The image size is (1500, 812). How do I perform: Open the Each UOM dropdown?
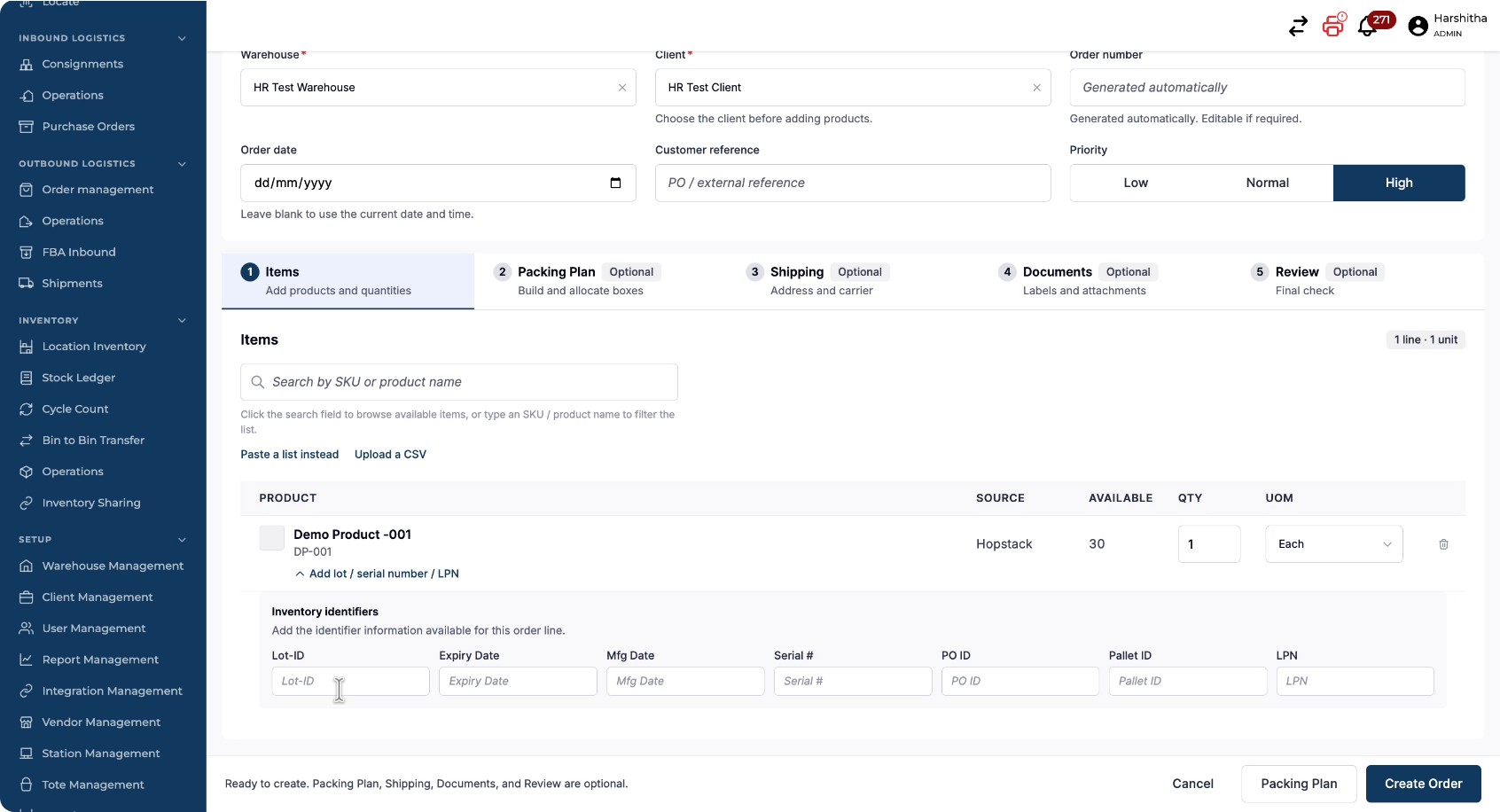click(x=1333, y=544)
